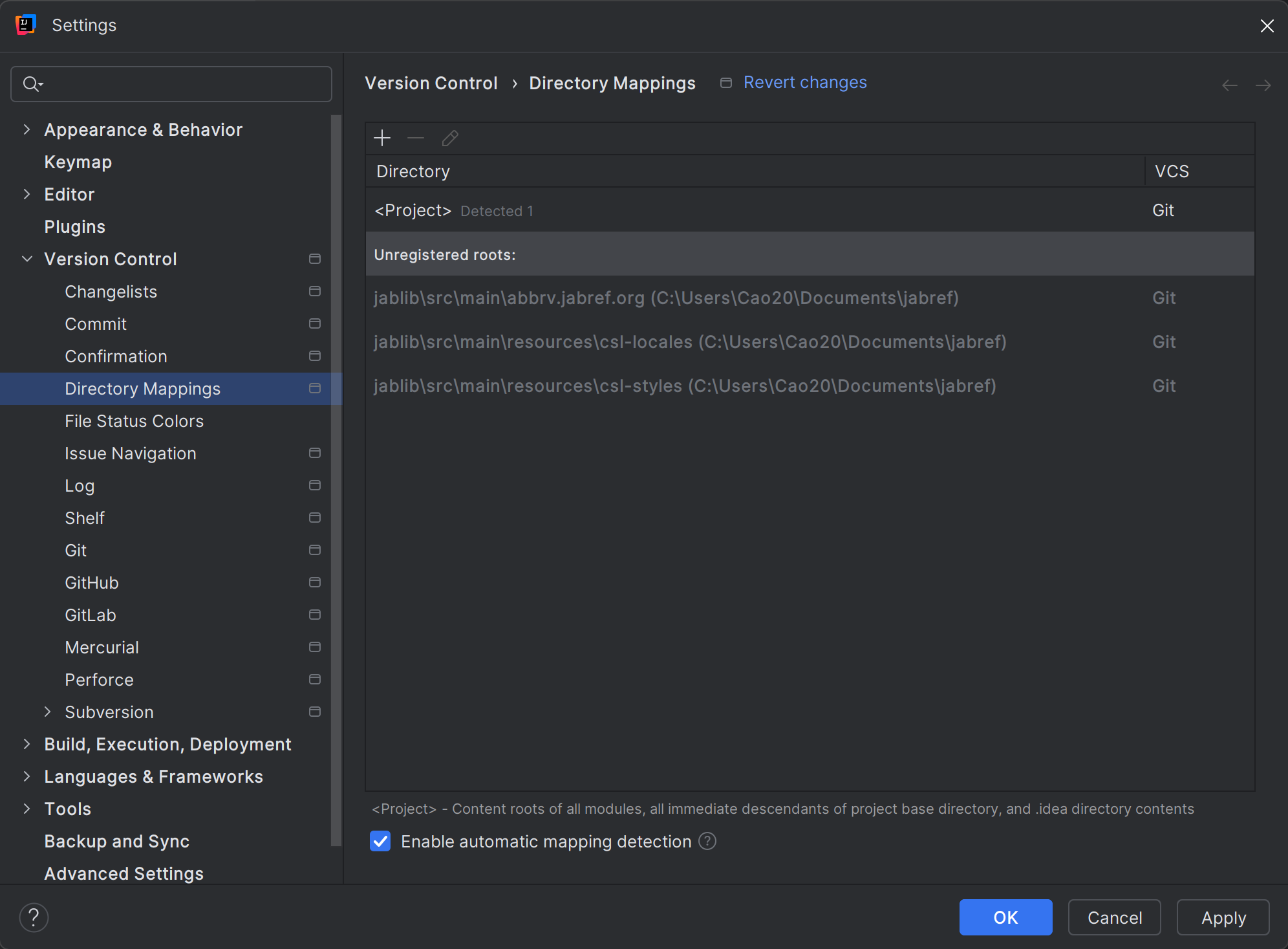Click the Revert changes link
The width and height of the screenshot is (1288, 949).
805,83
